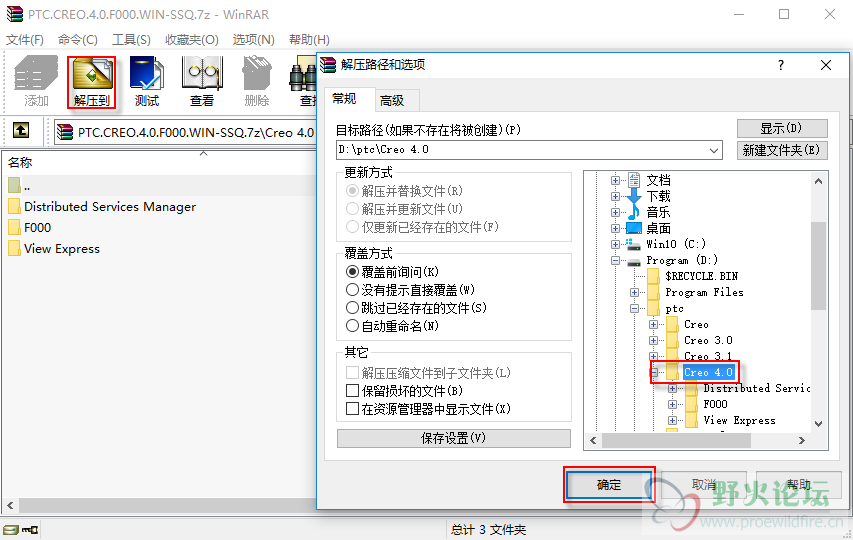This screenshot has height=540, width=853.
Task: Collapse the Program (D:) tree node
Action: (615, 260)
